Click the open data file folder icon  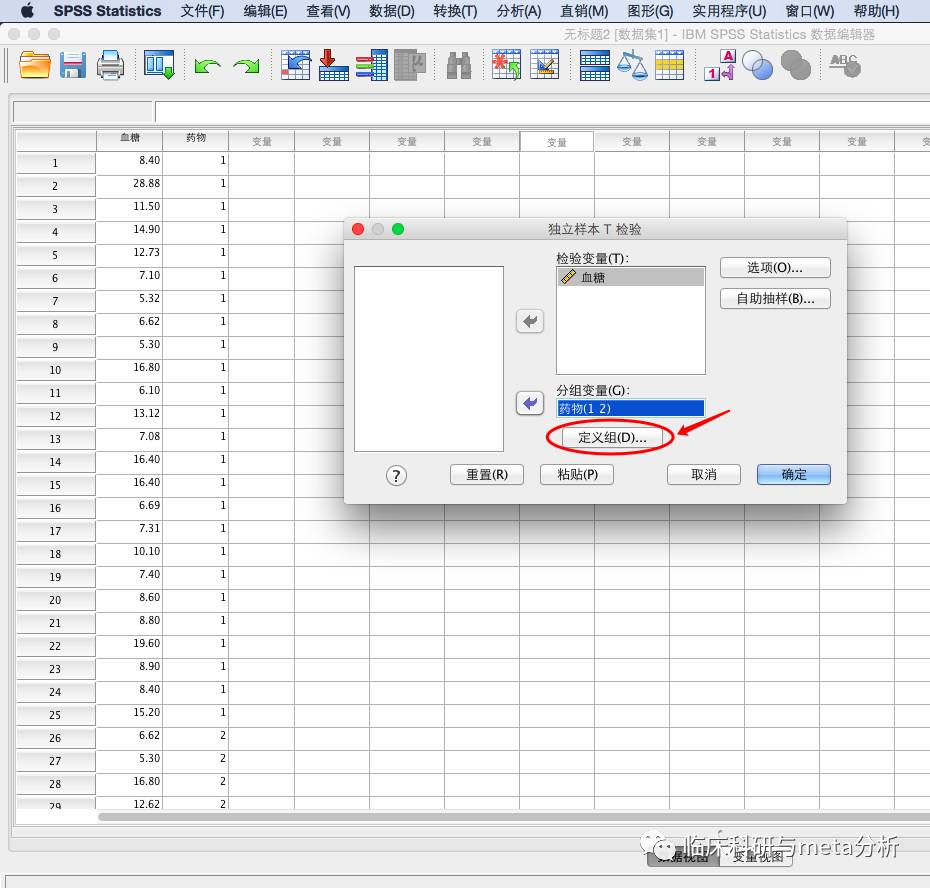[x=35, y=66]
